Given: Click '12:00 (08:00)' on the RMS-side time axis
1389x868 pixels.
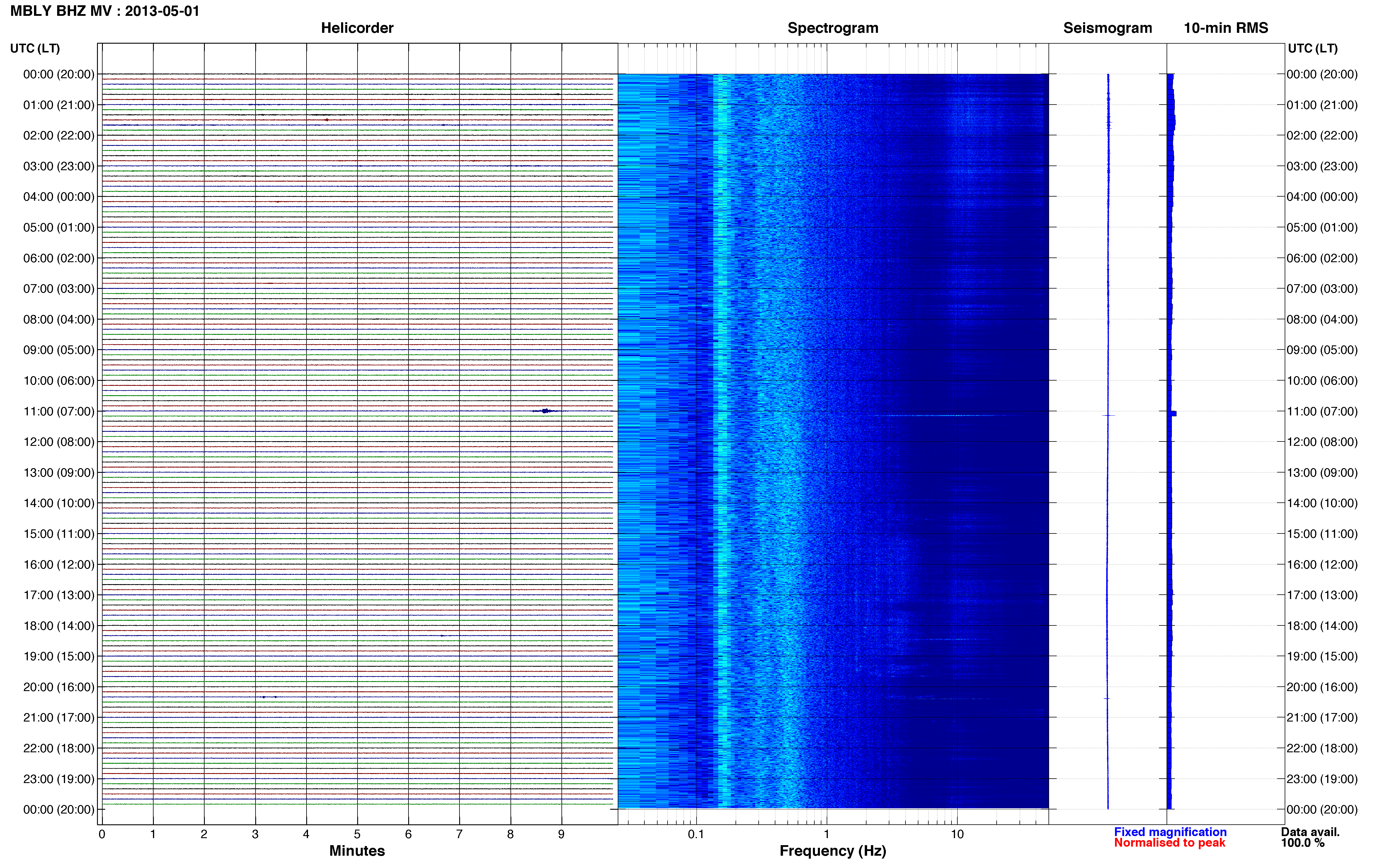Looking at the screenshot, I should coord(1322,442).
